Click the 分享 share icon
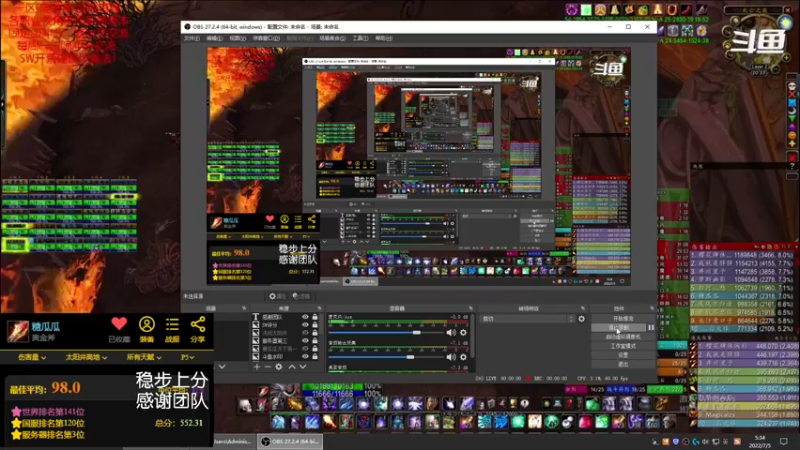 (x=197, y=324)
